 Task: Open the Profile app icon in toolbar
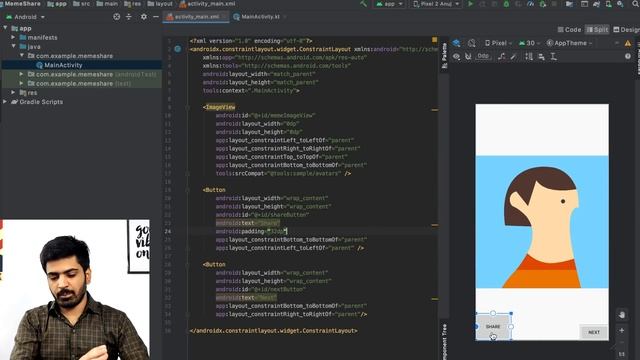(x=531, y=4)
